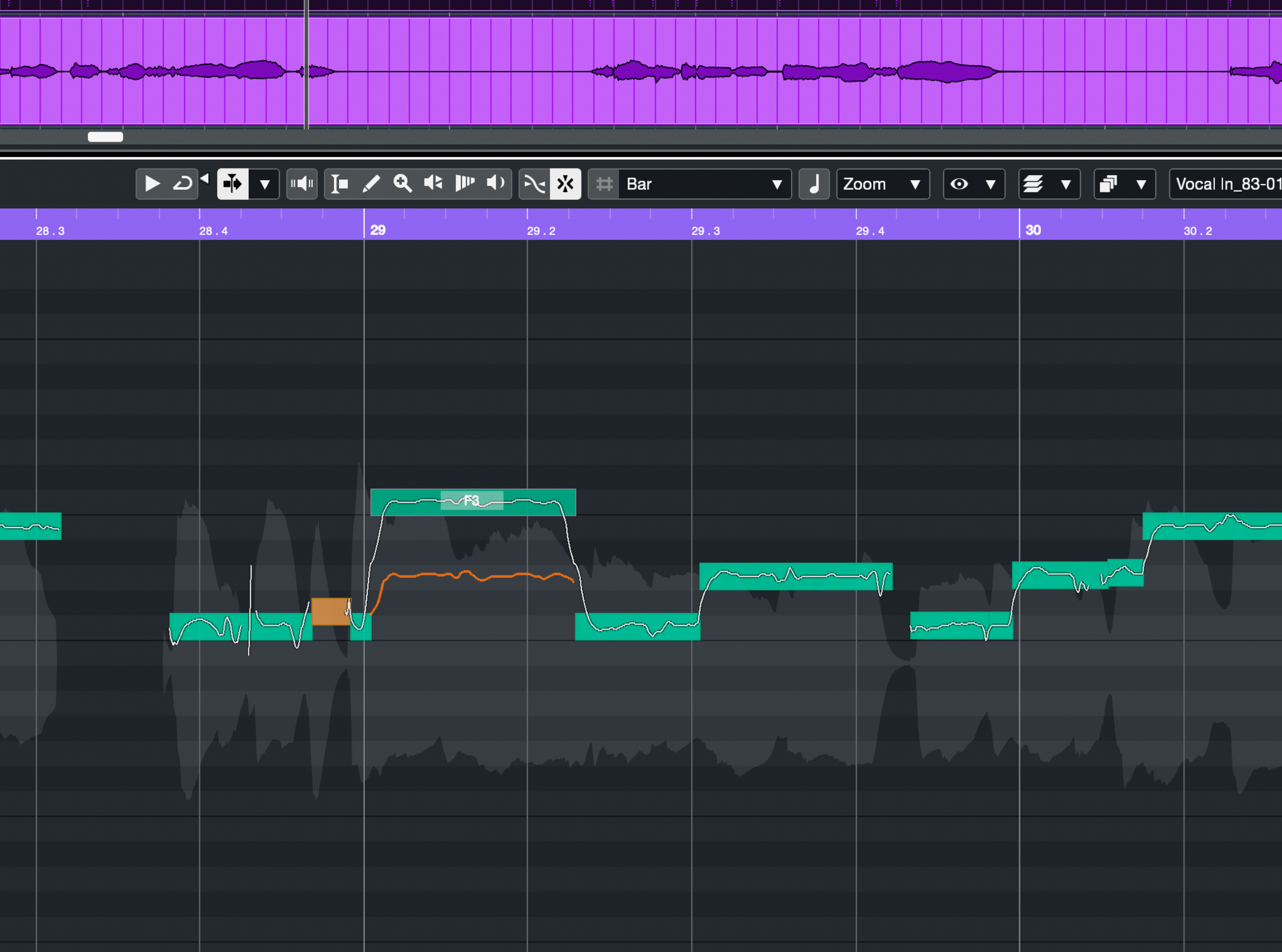Click the Vocal In_83-01 clip name field
Viewport: 1282px width, 952px height.
(x=1226, y=185)
